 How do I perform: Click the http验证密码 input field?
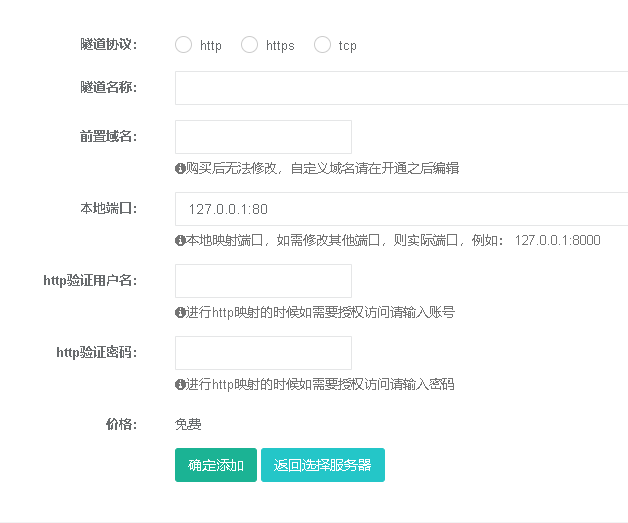[264, 353]
